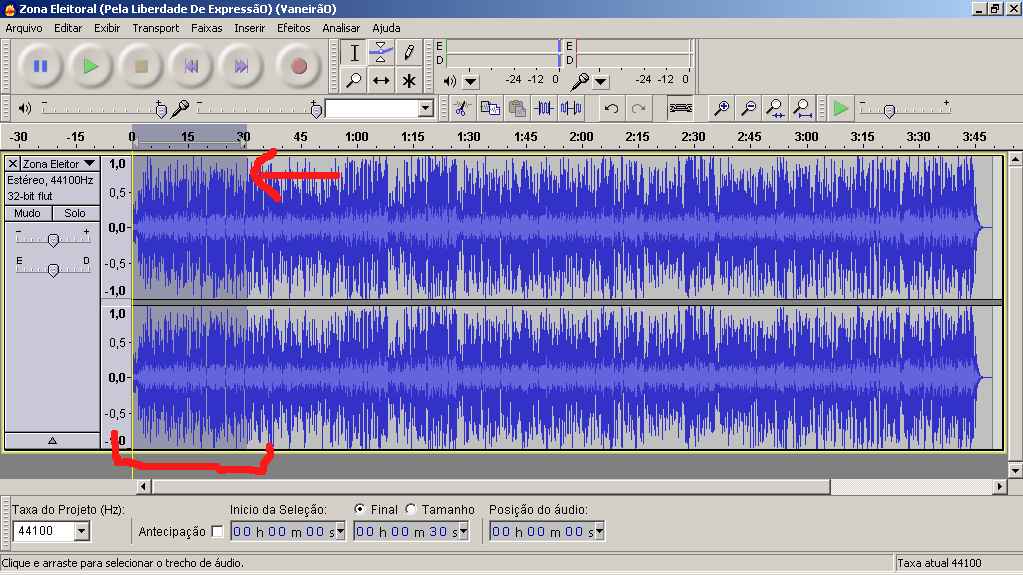The image size is (1023, 575).
Task: Click Silence selection icon
Action: pos(572,108)
